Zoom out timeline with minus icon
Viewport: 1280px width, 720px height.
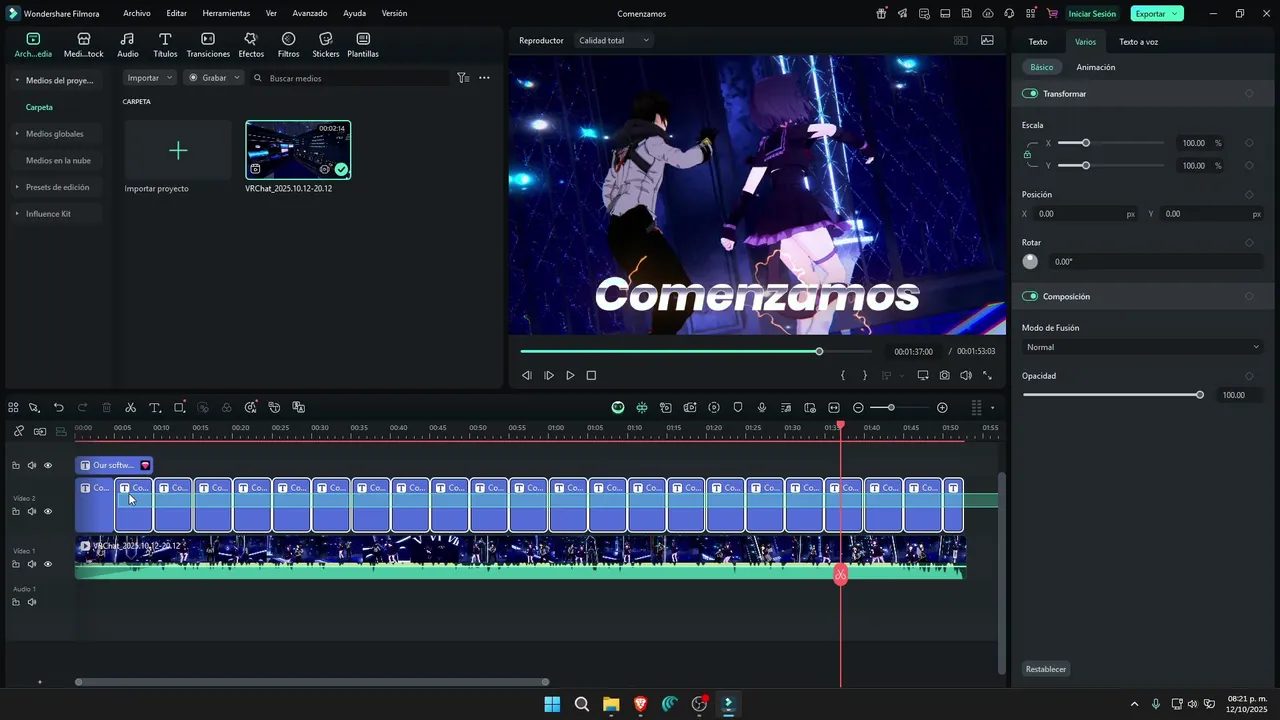coord(858,407)
